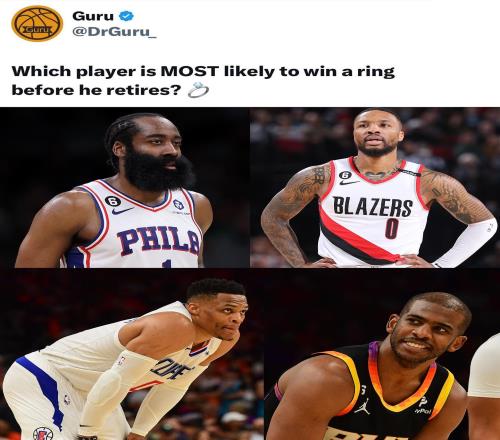This screenshot has height=440, width=500.
Task: Click the PayPal patch on the black jersey
Action: [423, 405]
